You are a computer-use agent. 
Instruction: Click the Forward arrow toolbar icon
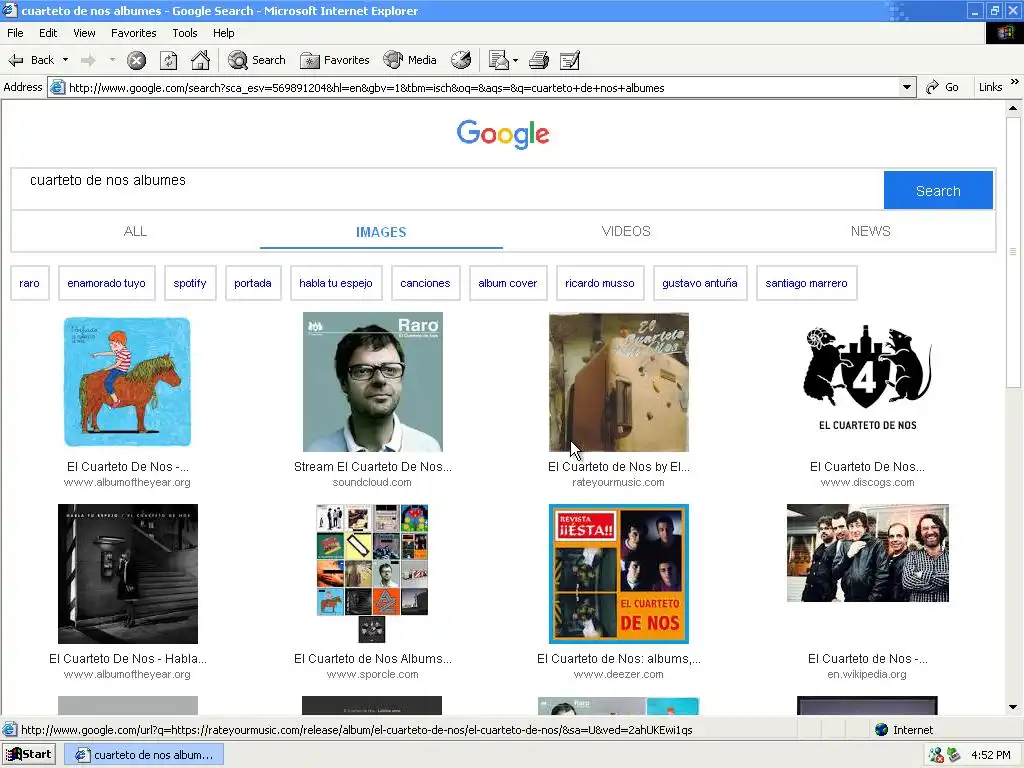[x=88, y=61]
